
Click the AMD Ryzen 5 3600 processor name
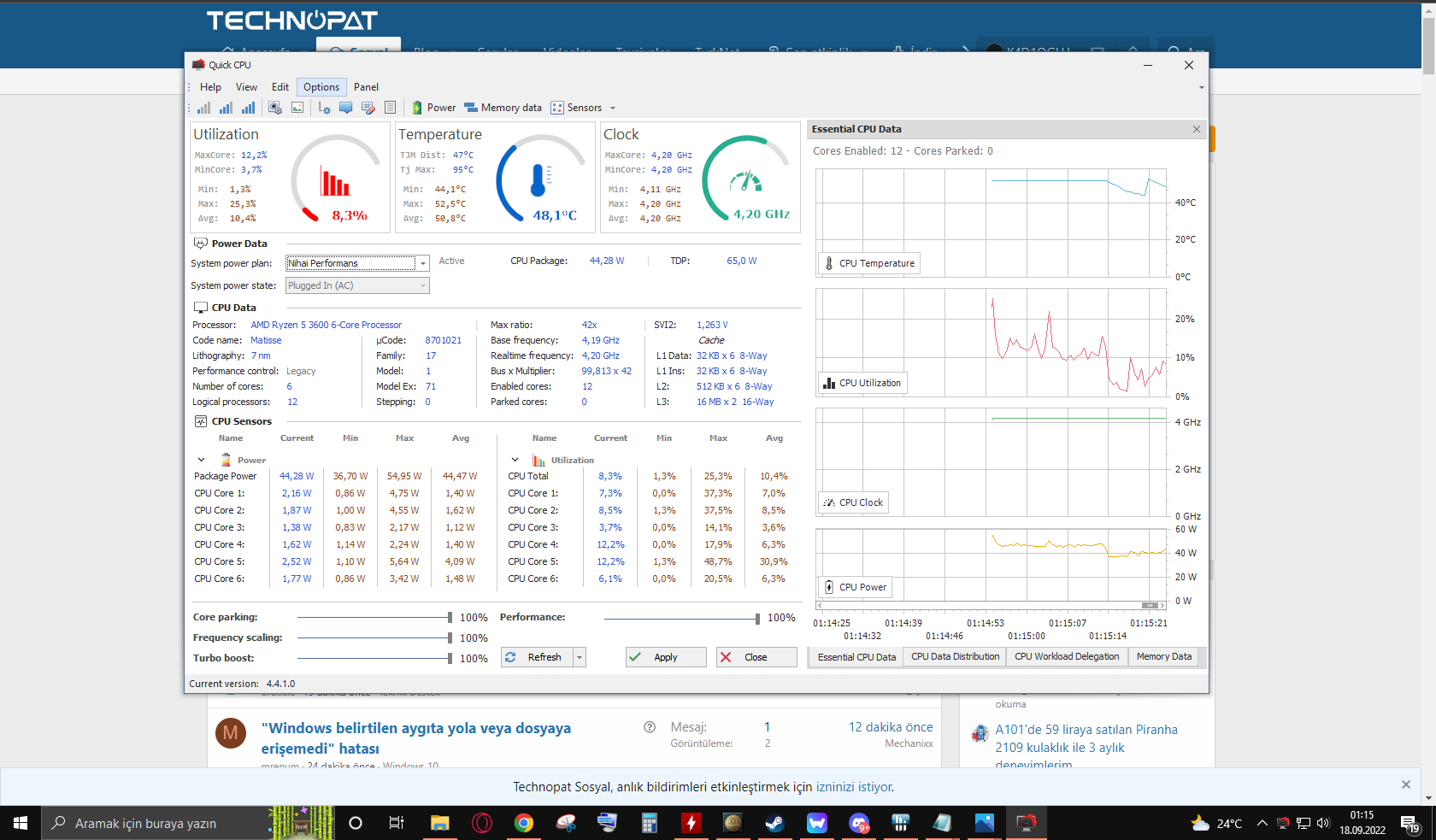[x=326, y=325]
